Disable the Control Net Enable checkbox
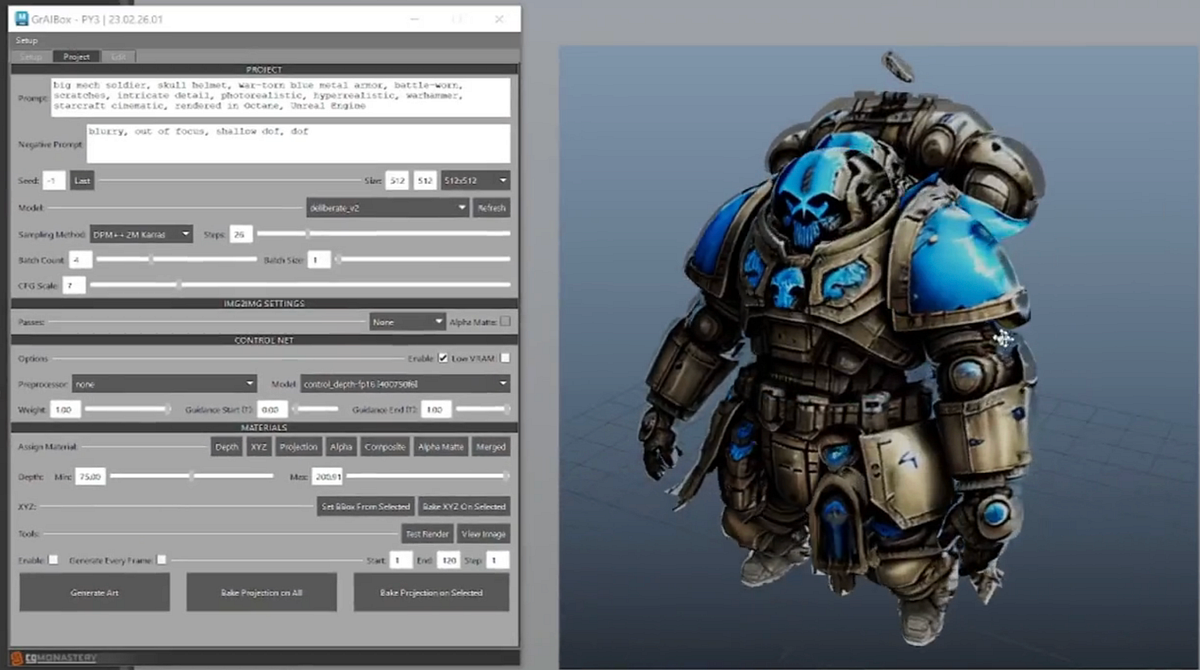 pyautogui.click(x=441, y=357)
